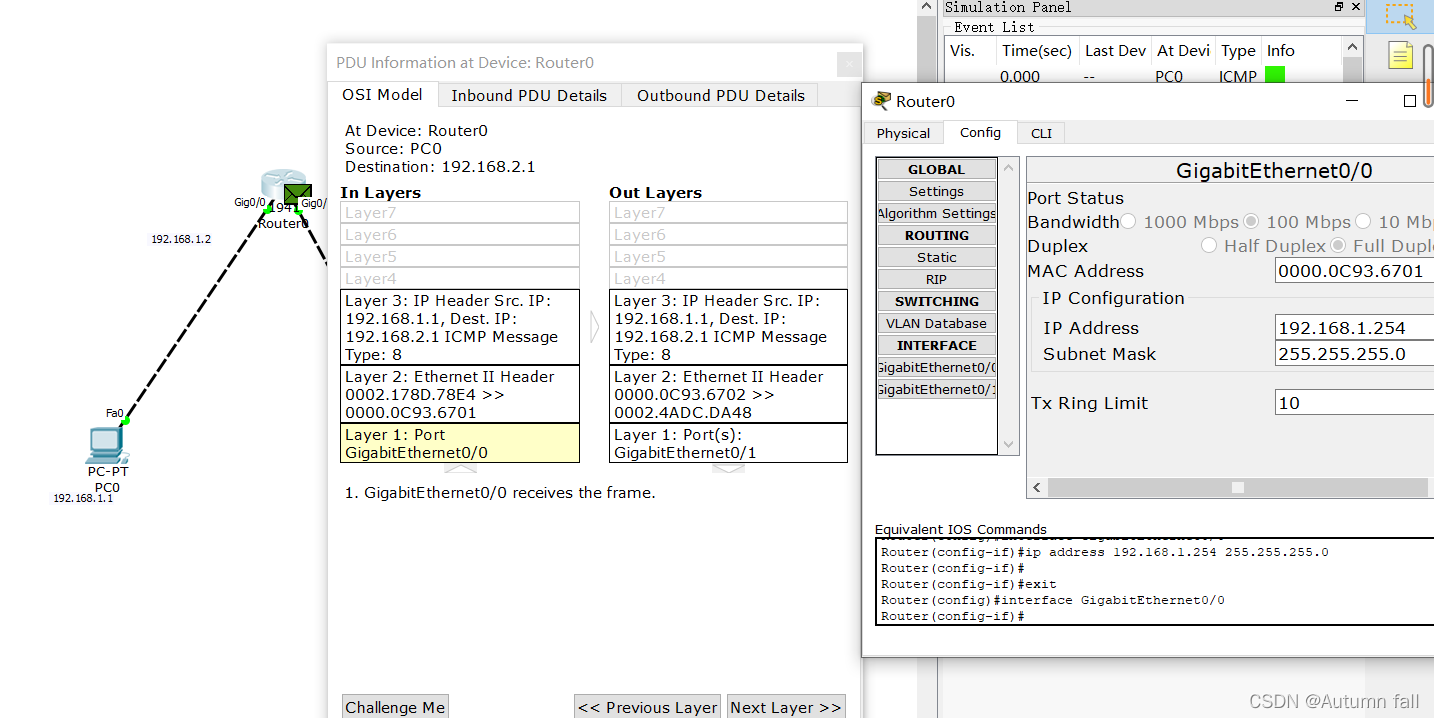Click the Router0 window title icon
This screenshot has height=718, width=1434.
(881, 101)
